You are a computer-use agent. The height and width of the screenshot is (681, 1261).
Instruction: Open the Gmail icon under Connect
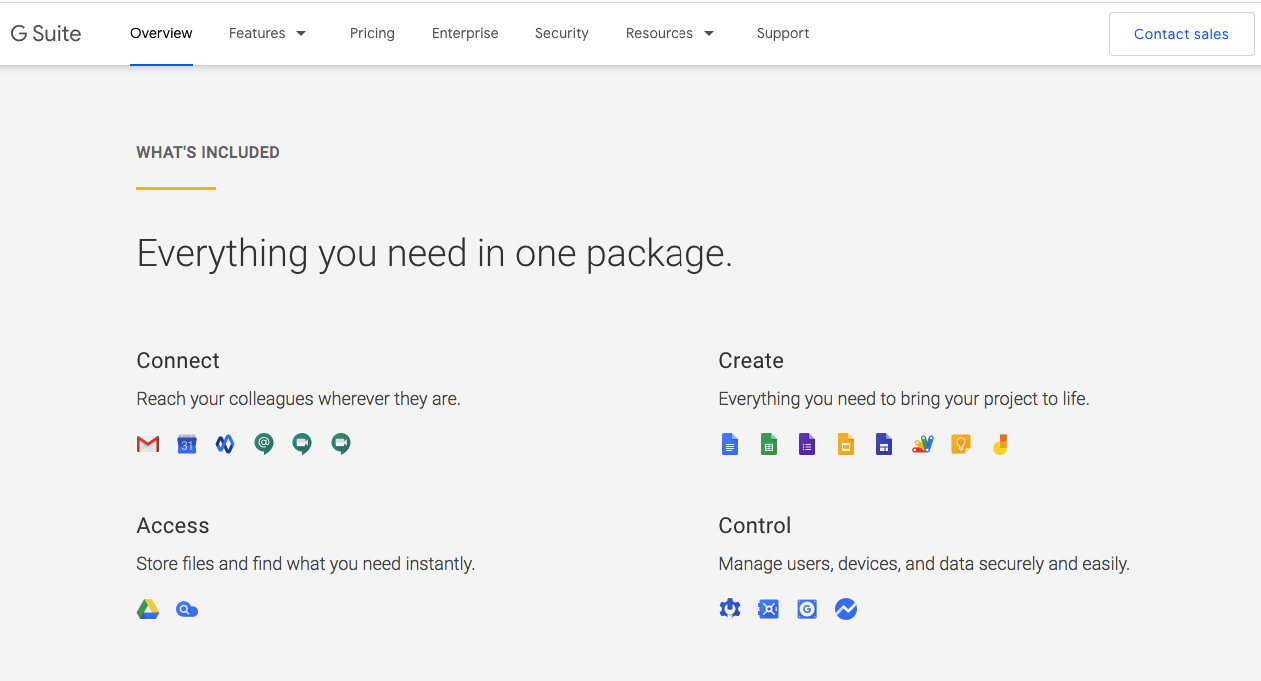[x=148, y=444]
